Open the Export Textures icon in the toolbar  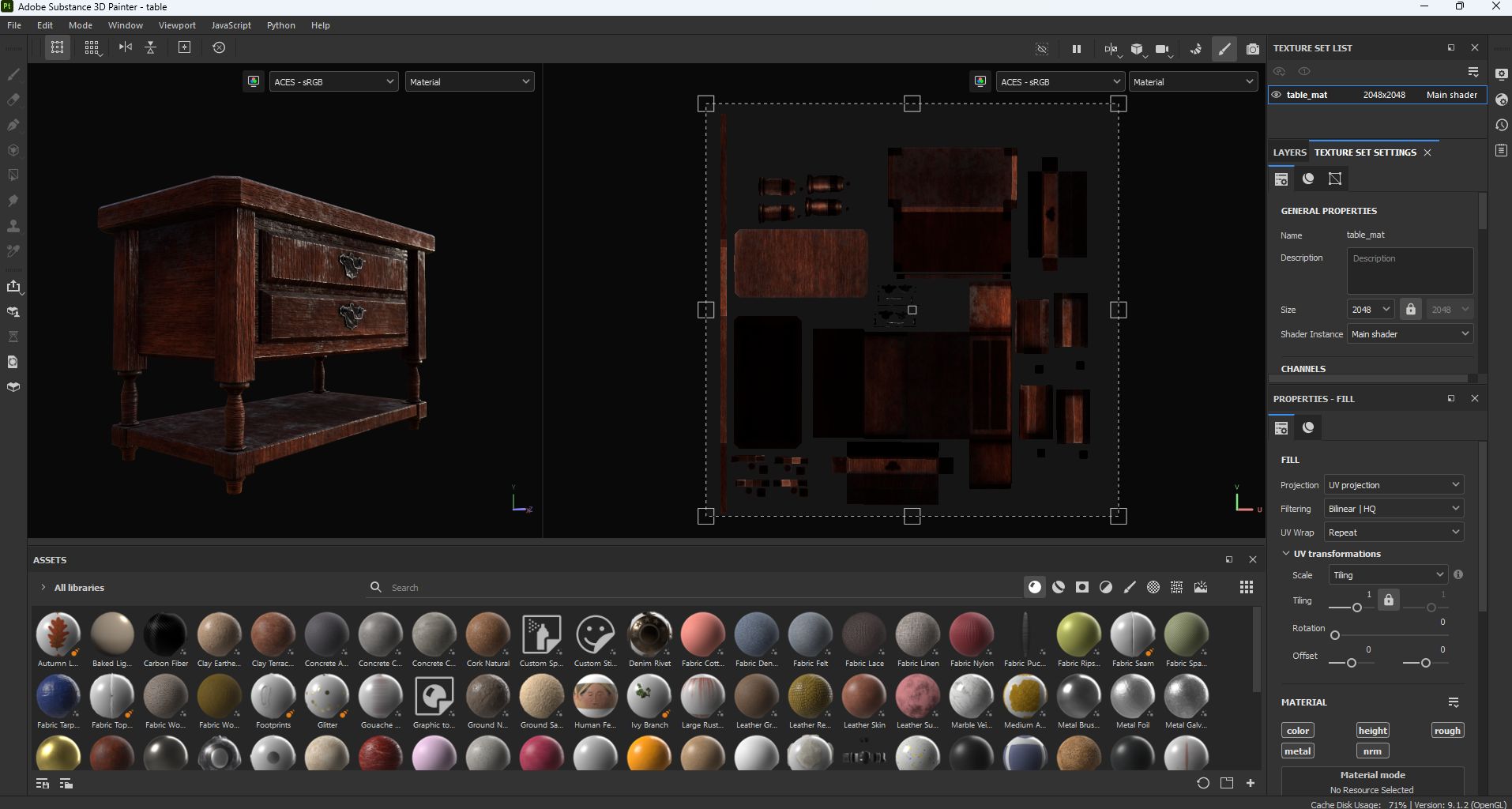(14, 287)
